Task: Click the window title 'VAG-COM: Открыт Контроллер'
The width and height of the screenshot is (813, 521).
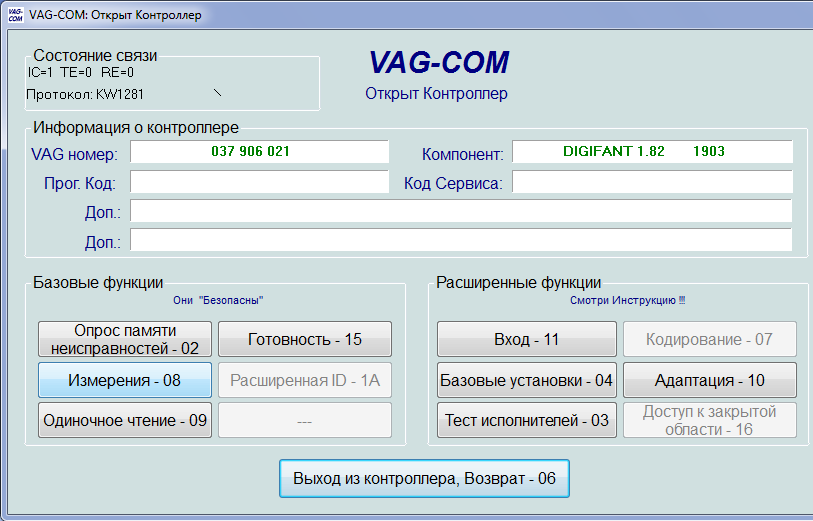Action: [x=115, y=15]
